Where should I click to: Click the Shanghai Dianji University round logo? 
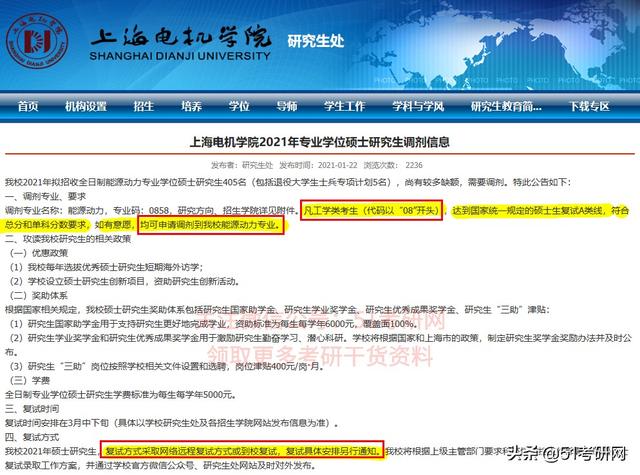pyautogui.click(x=37, y=41)
